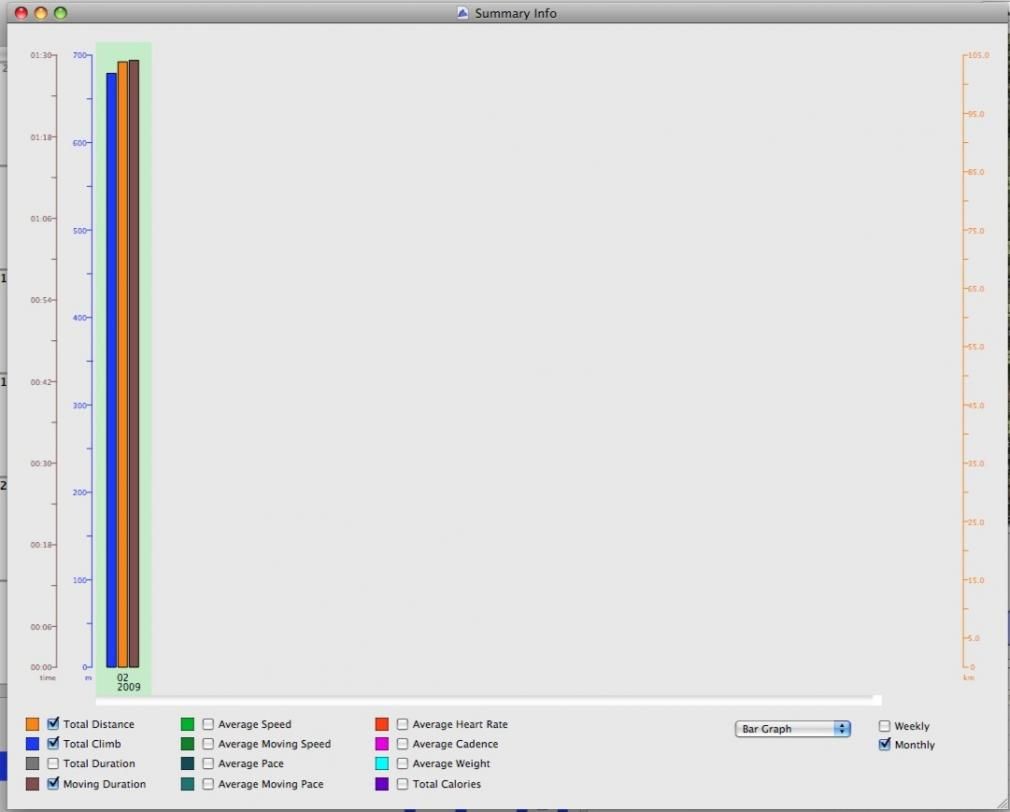Screen dimensions: 1010x812
Task: Click the magenta Average Cadence swatch
Action: pos(382,744)
